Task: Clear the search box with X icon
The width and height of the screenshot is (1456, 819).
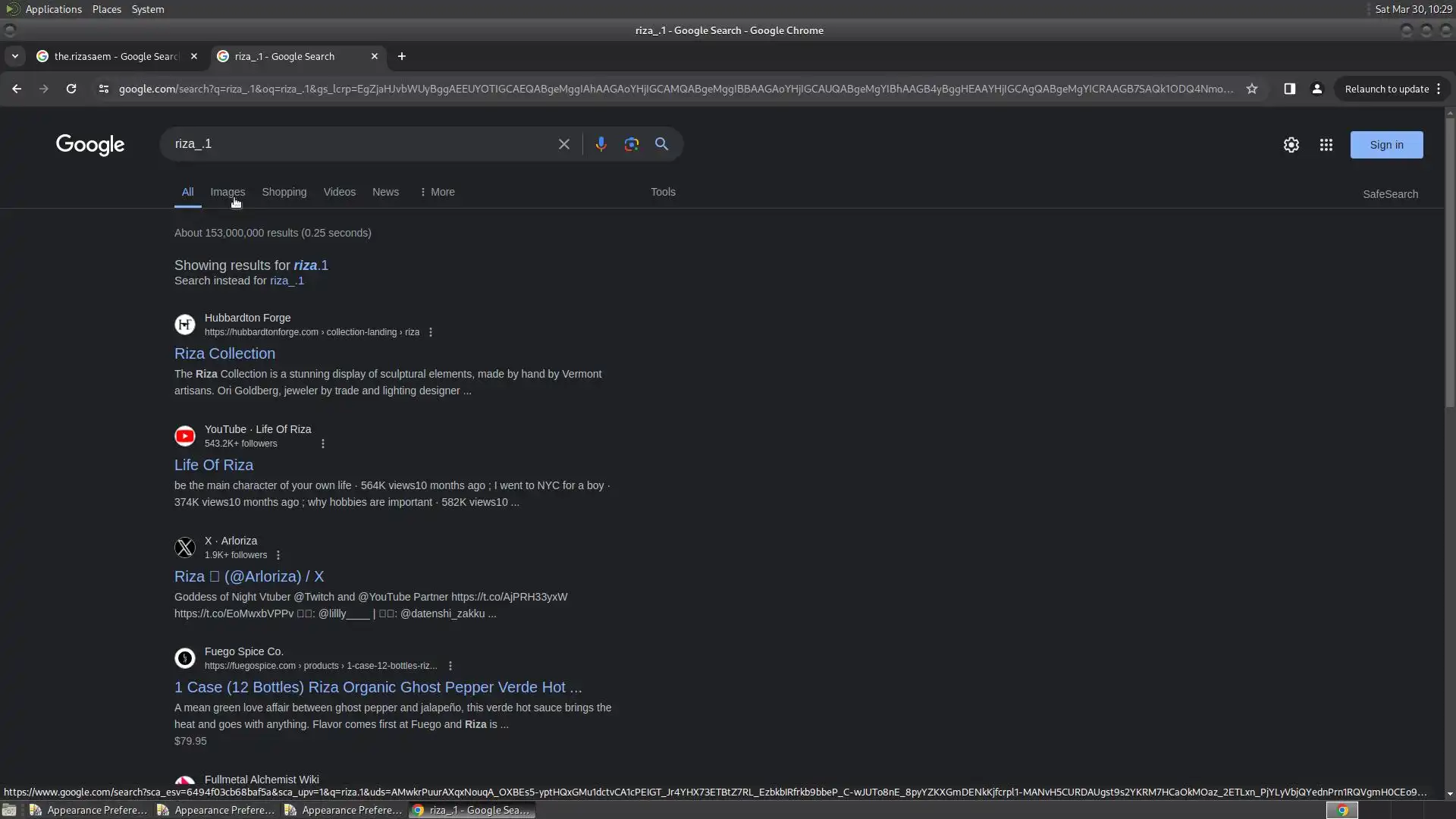Action: (x=563, y=144)
